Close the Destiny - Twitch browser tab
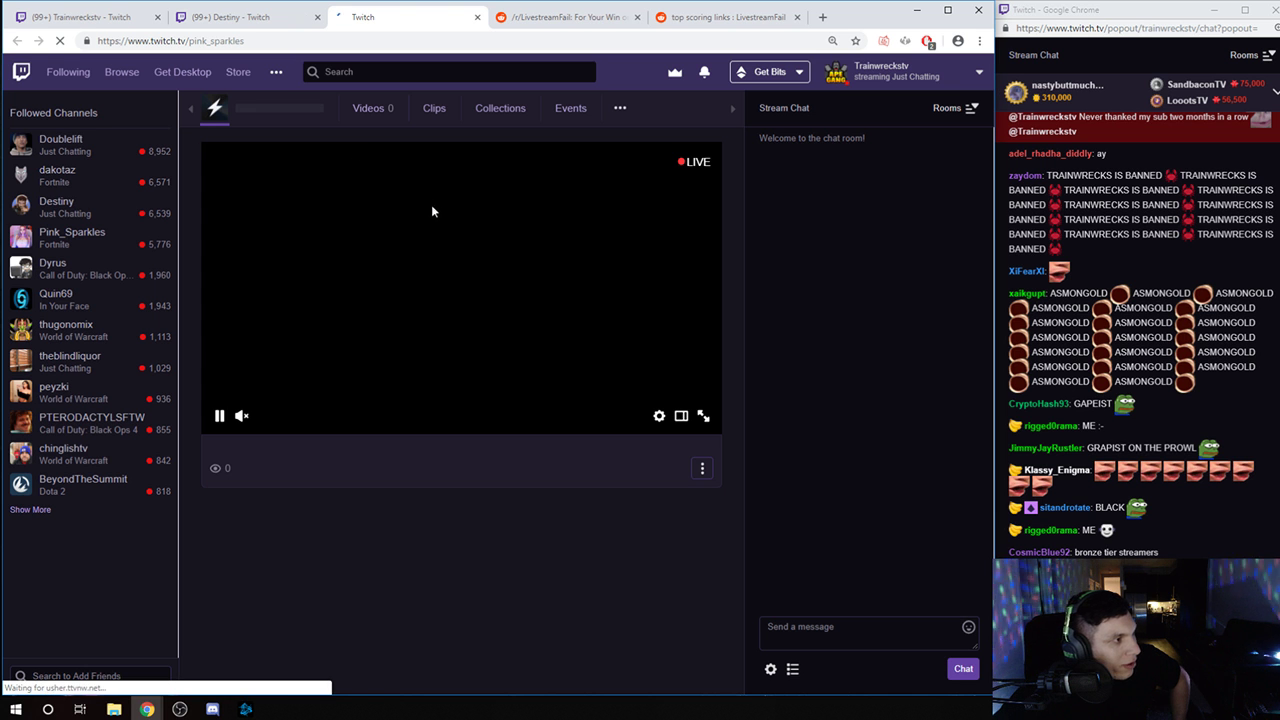This screenshot has height=720, width=1280. (317, 17)
